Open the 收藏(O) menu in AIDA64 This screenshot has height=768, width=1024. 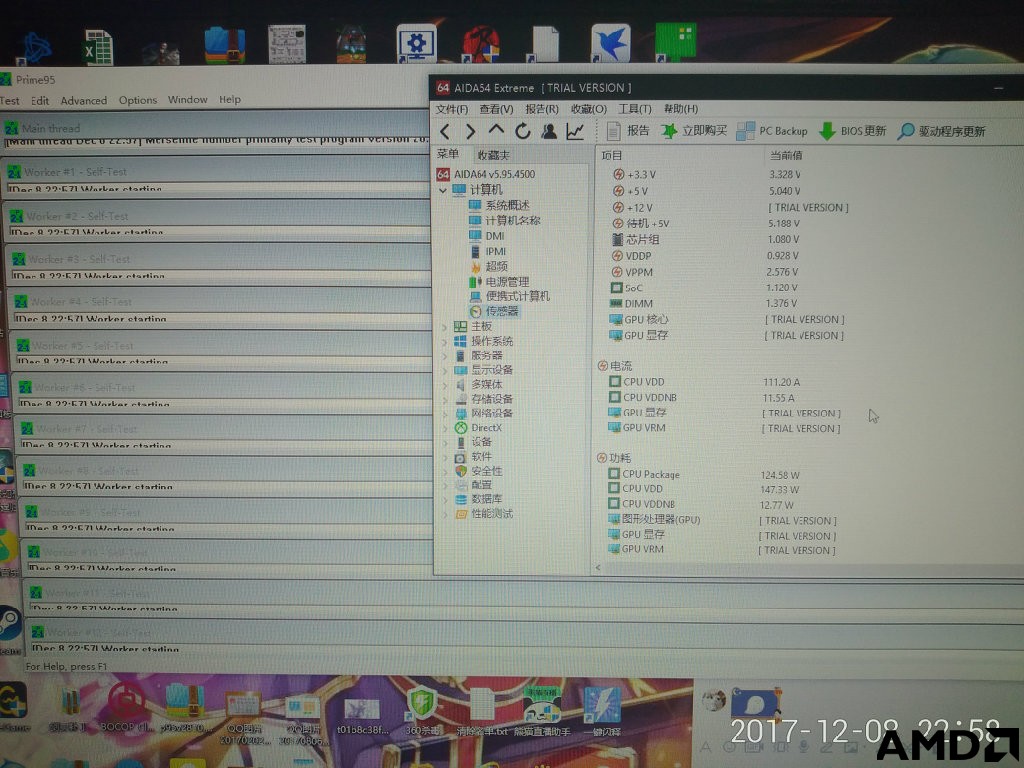pos(589,109)
